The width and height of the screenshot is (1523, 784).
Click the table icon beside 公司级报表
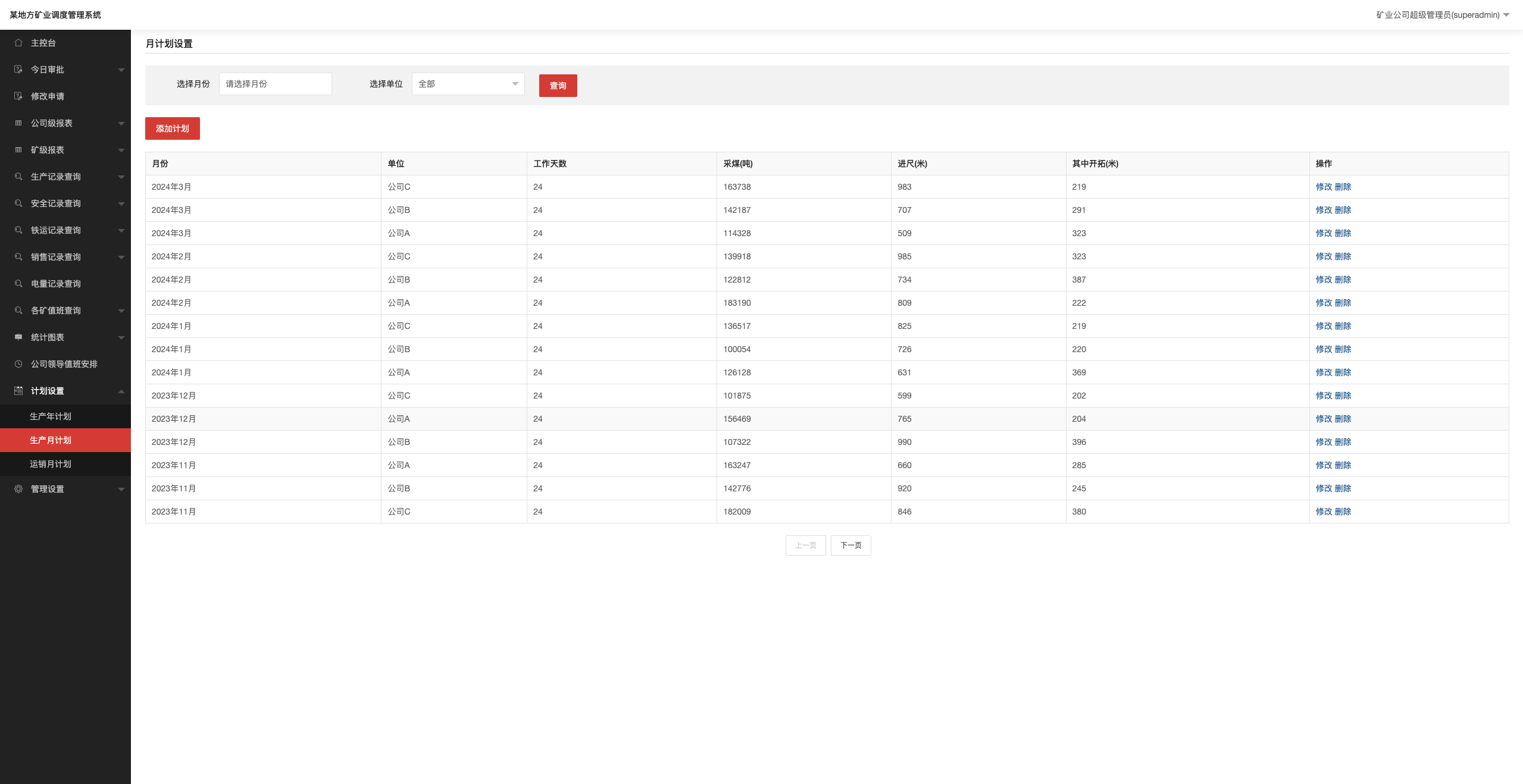[18, 123]
